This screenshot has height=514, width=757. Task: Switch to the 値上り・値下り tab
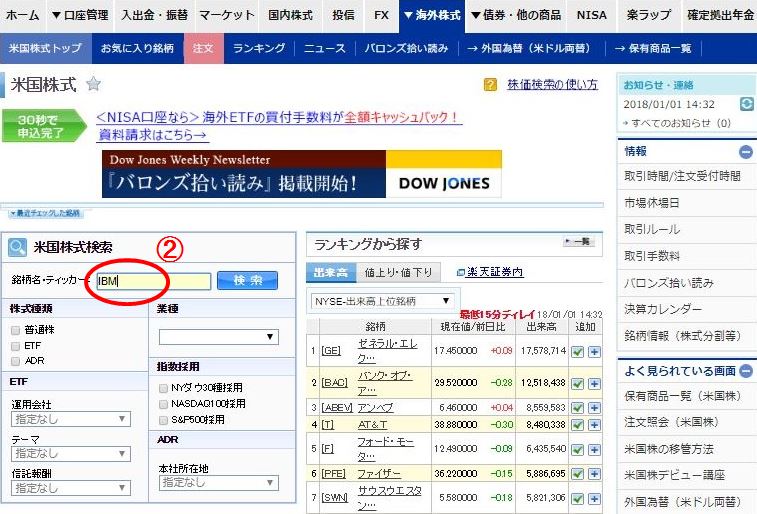[398, 273]
